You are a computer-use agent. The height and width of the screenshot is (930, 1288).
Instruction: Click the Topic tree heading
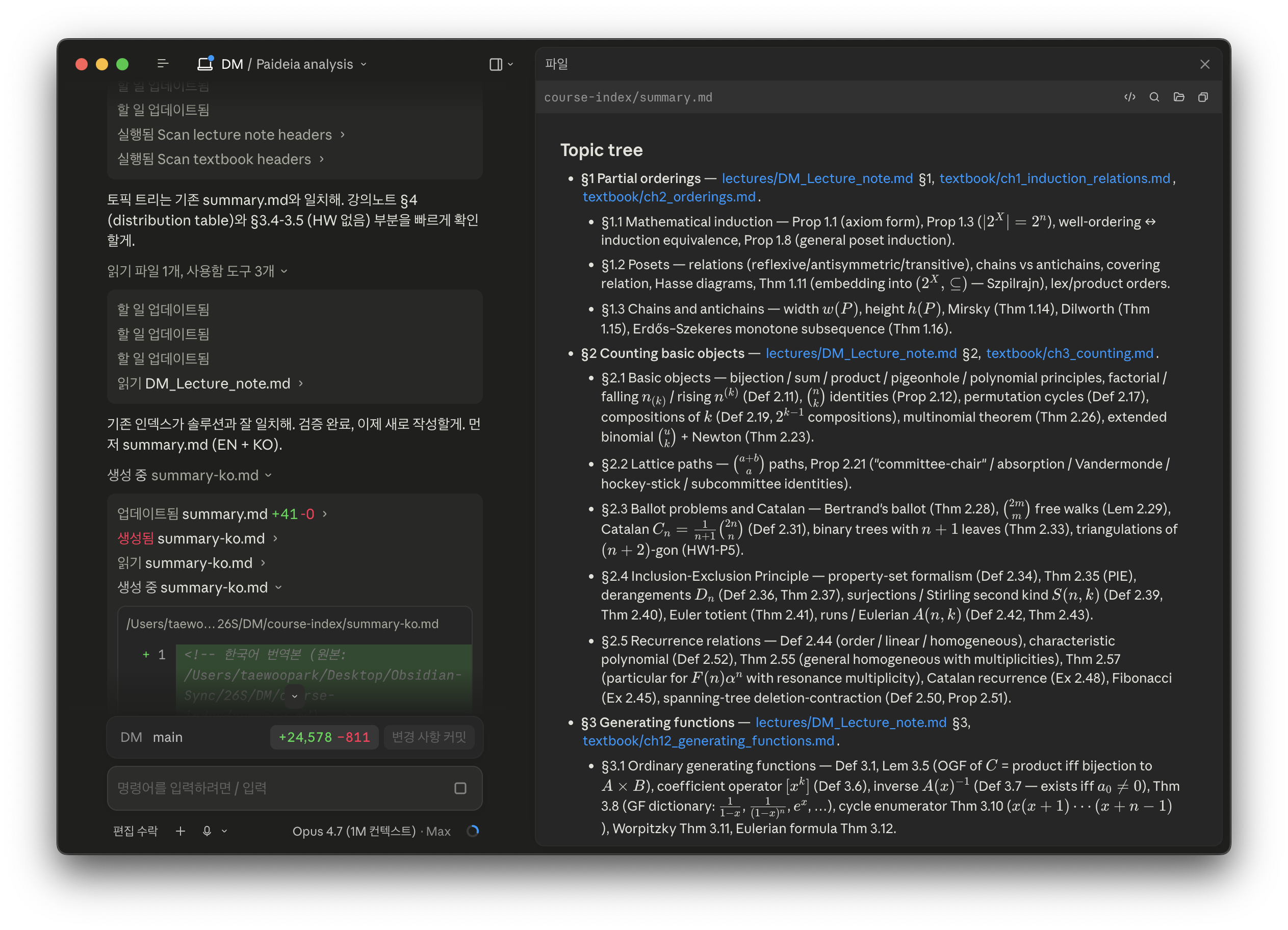coord(601,149)
